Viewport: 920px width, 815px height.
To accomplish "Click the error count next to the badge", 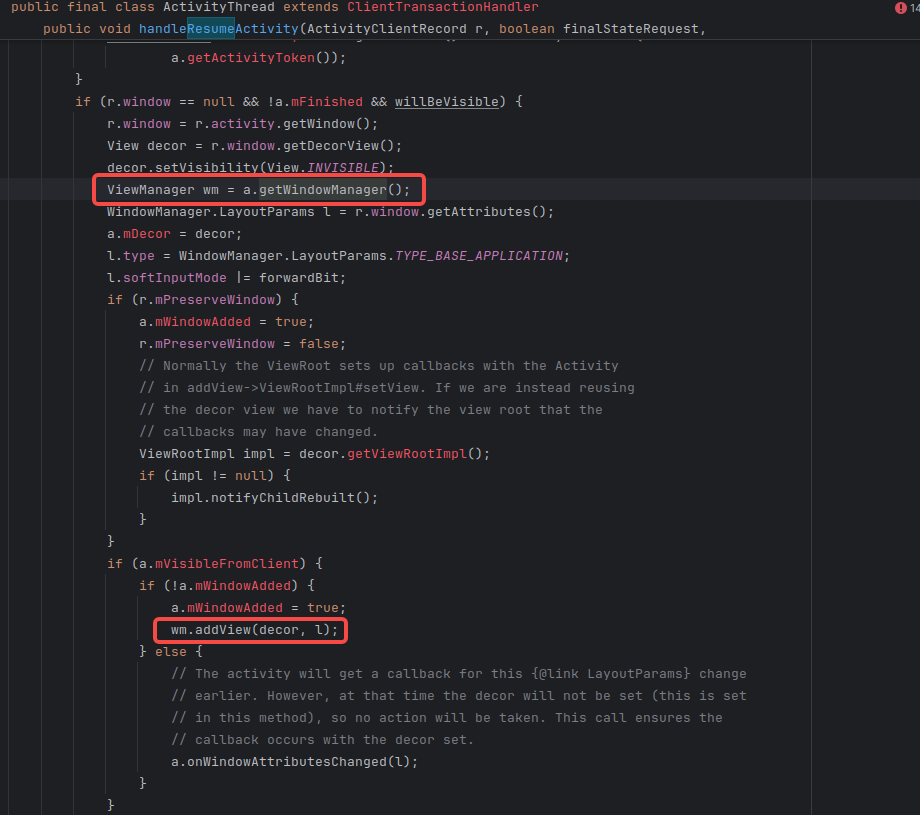I will point(913,8).
